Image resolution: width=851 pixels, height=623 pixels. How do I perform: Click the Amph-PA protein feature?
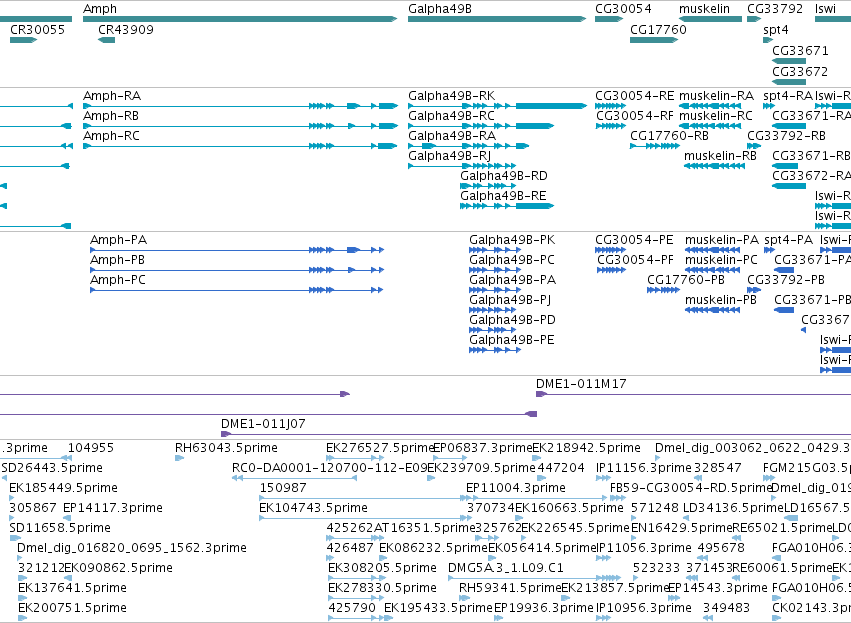(237, 250)
